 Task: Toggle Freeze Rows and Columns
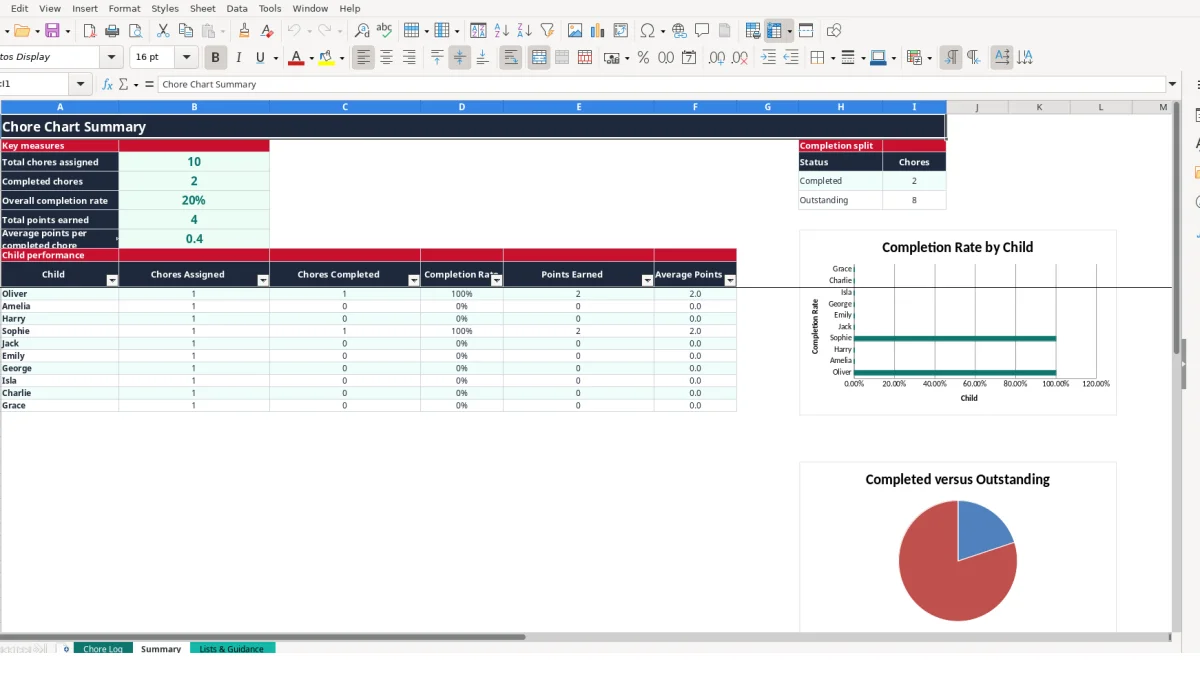click(774, 31)
